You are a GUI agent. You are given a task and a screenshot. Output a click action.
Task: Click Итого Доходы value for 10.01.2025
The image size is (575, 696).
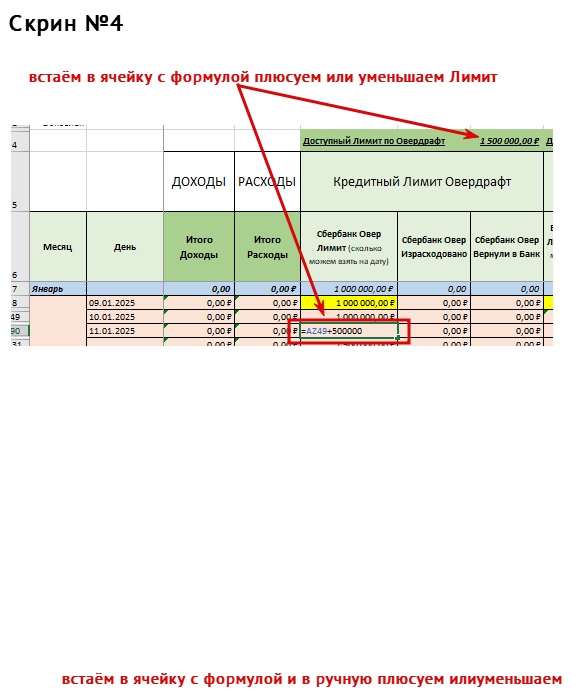[199, 317]
